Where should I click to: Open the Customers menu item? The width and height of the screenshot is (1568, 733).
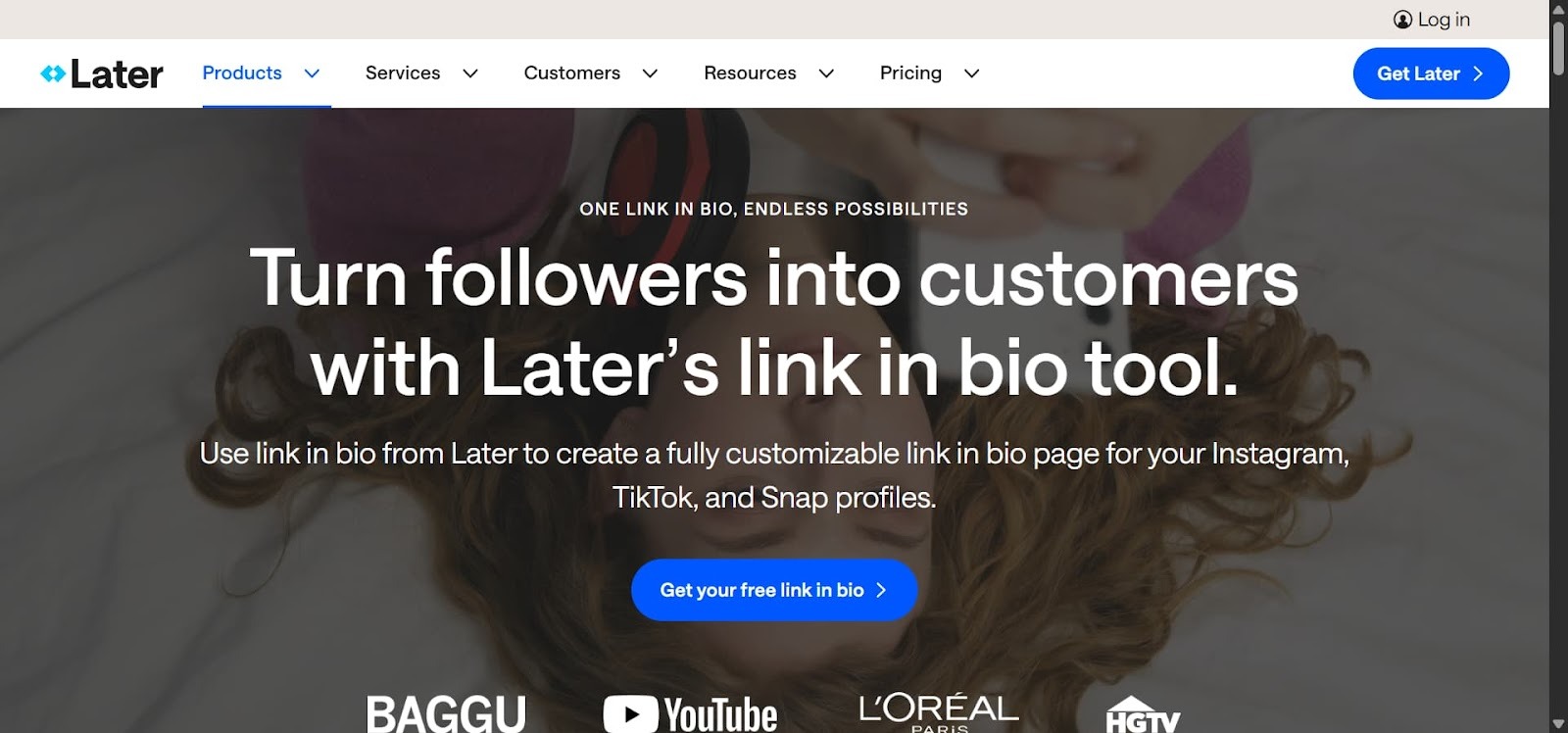(572, 73)
